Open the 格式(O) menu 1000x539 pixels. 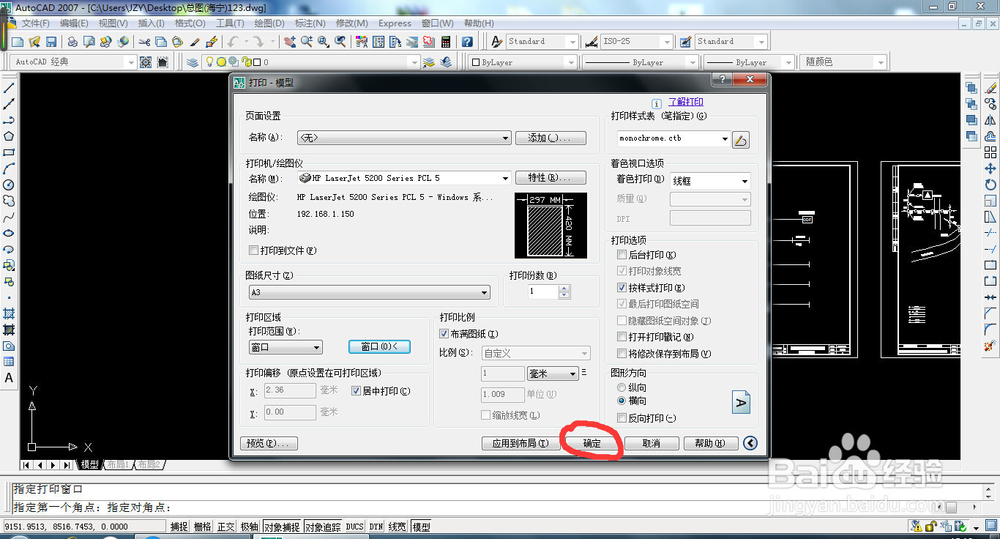(190, 23)
